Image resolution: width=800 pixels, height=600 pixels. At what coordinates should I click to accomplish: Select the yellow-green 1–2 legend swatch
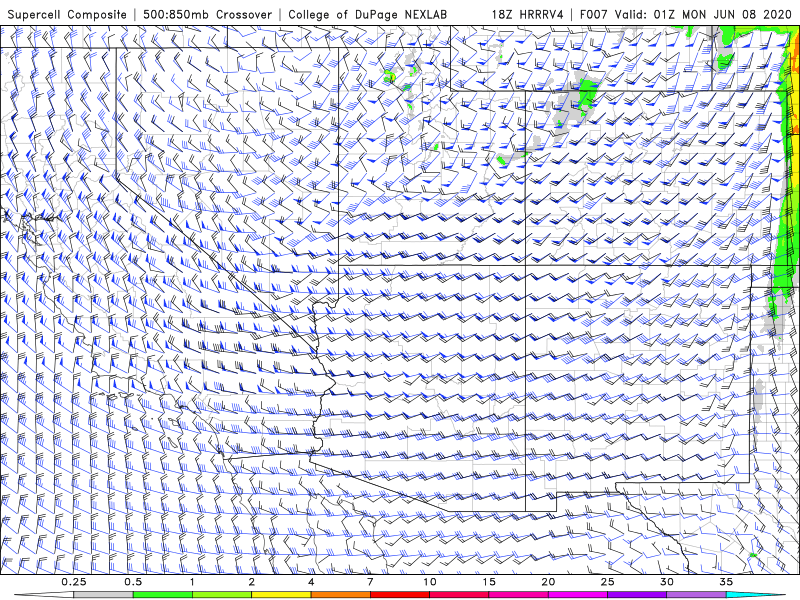222,595
